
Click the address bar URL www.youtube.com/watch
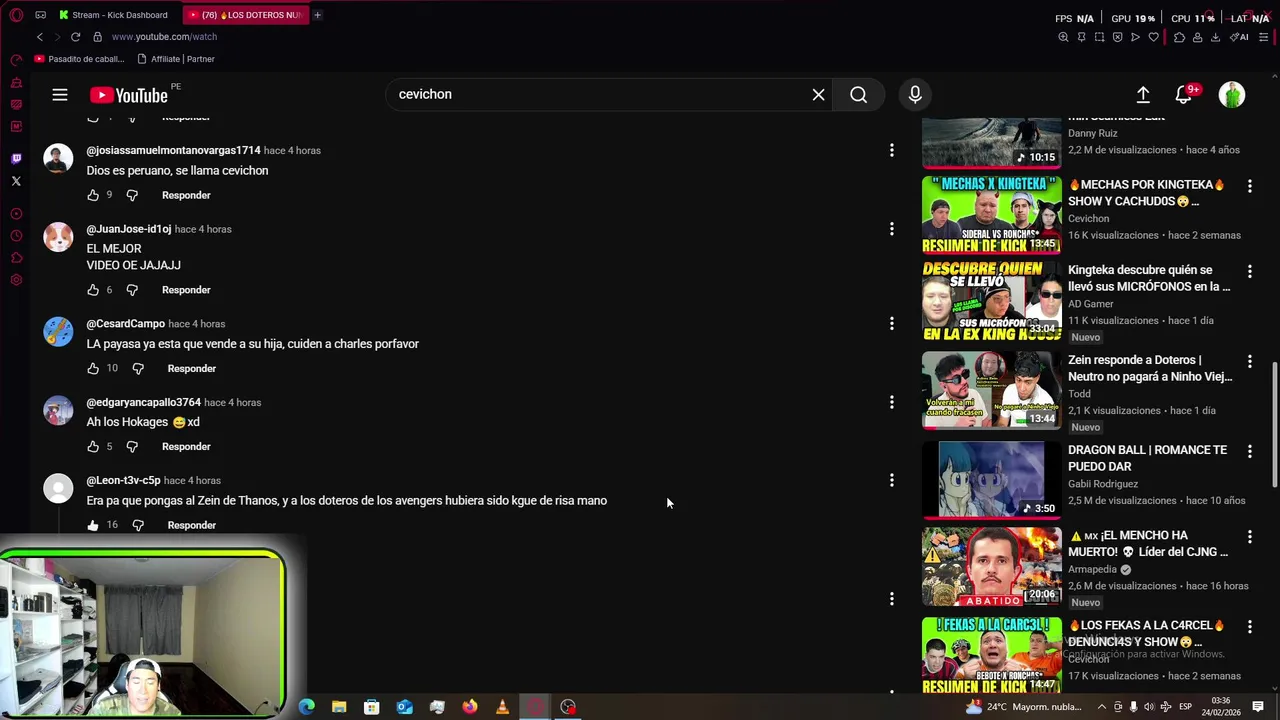164,37
